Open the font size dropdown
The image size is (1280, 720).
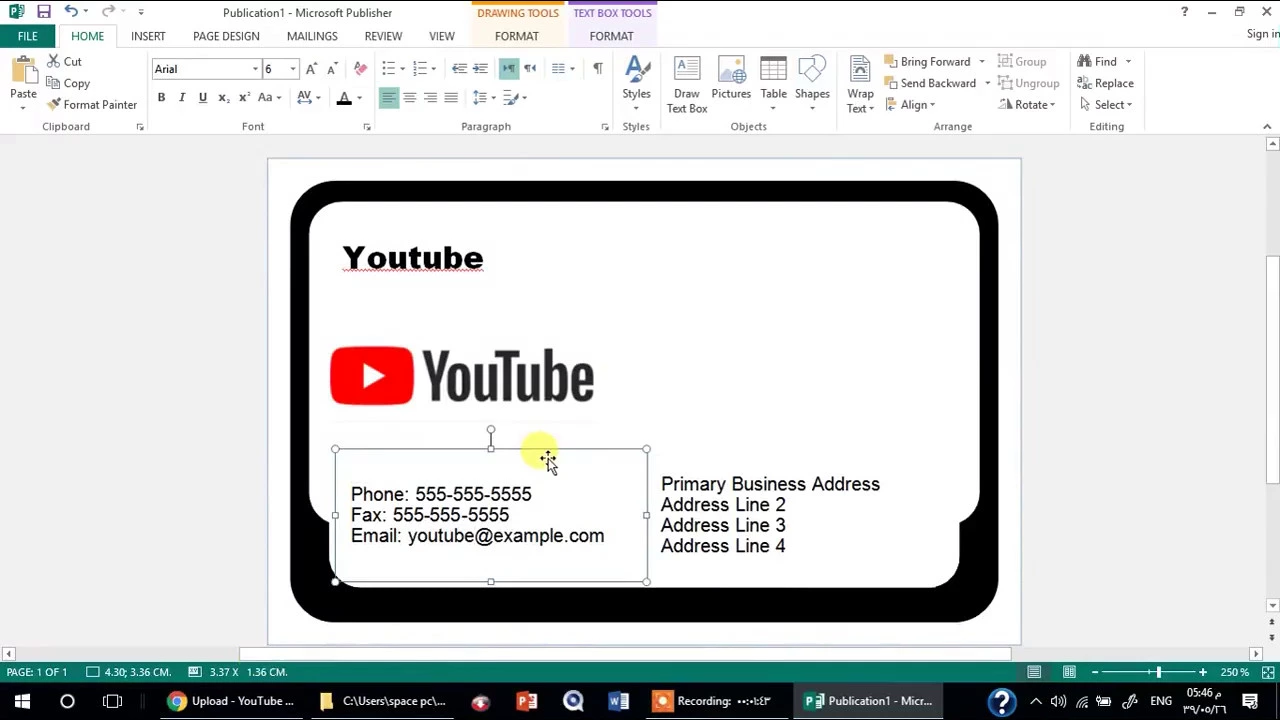click(x=292, y=69)
